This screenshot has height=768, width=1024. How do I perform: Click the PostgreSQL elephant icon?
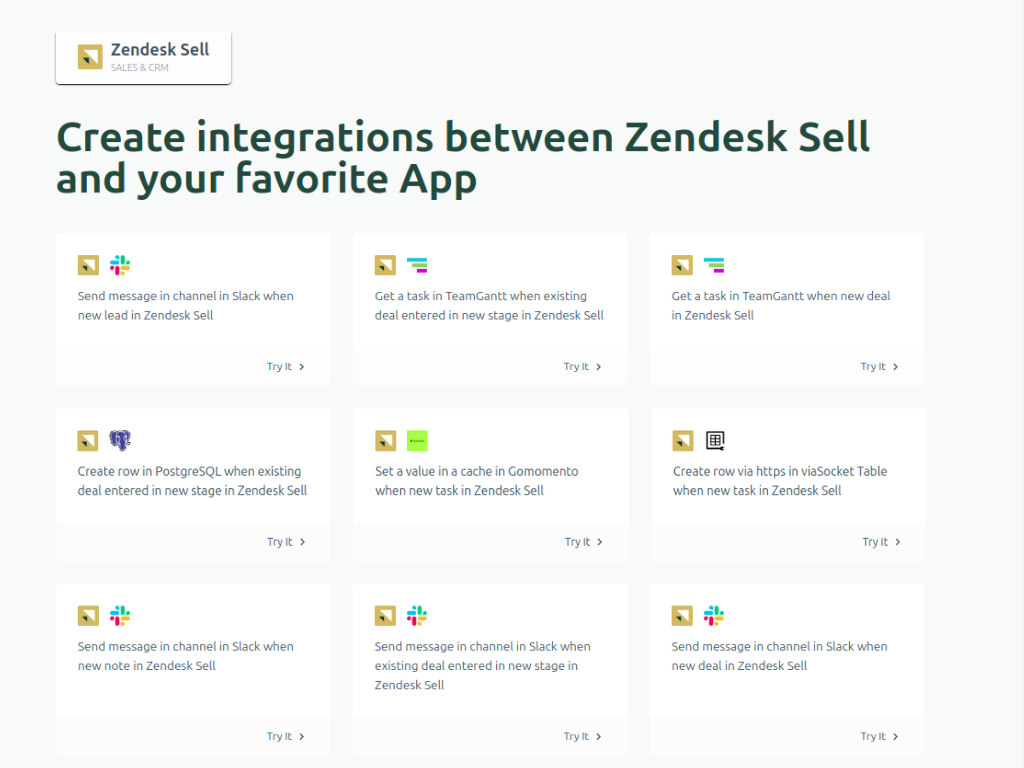pyautogui.click(x=120, y=440)
